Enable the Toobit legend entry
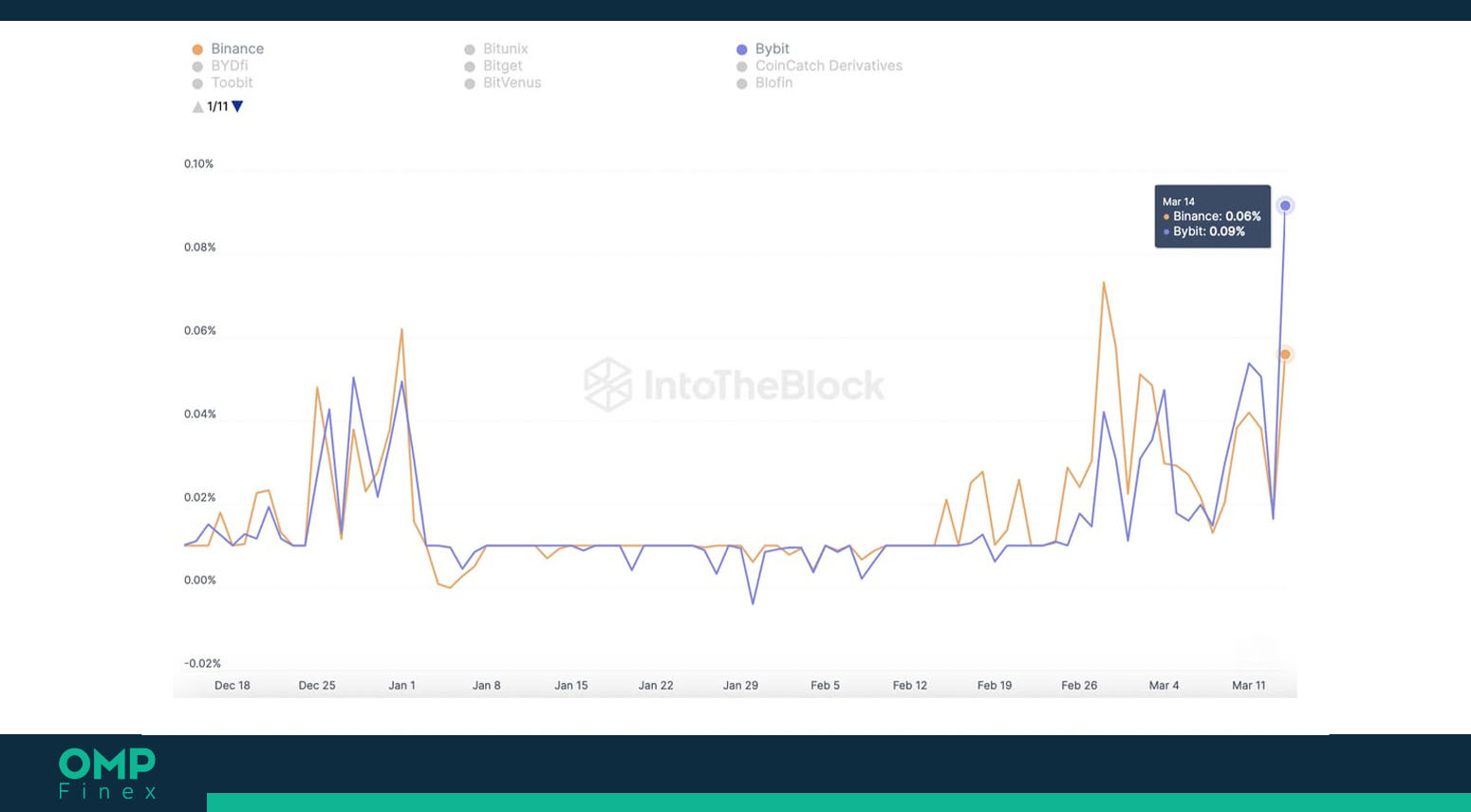This screenshot has width=1471, height=812. point(222,83)
